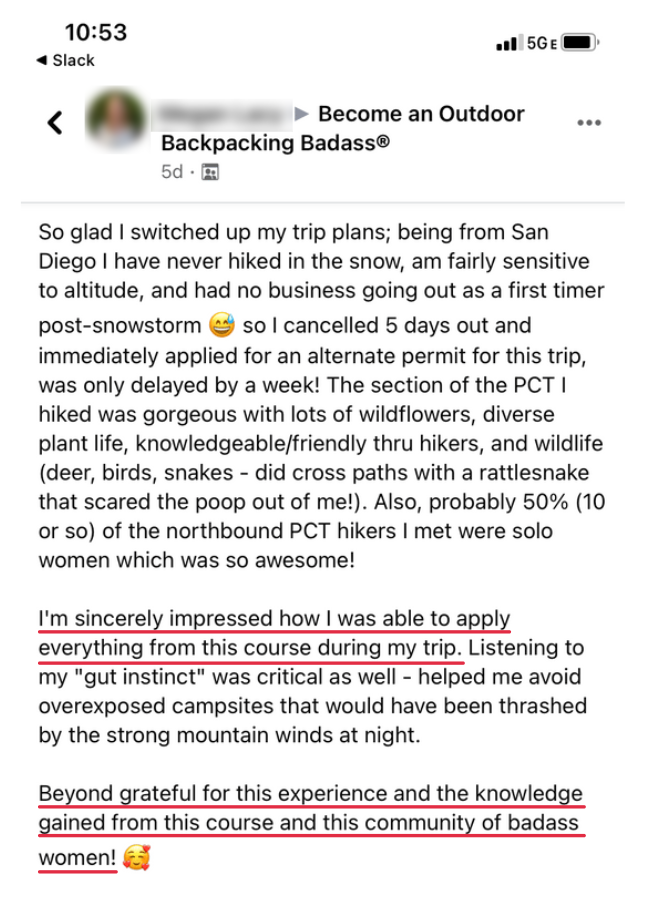Click the group members icon beside 5d
This screenshot has width=655, height=898.
click(x=210, y=172)
